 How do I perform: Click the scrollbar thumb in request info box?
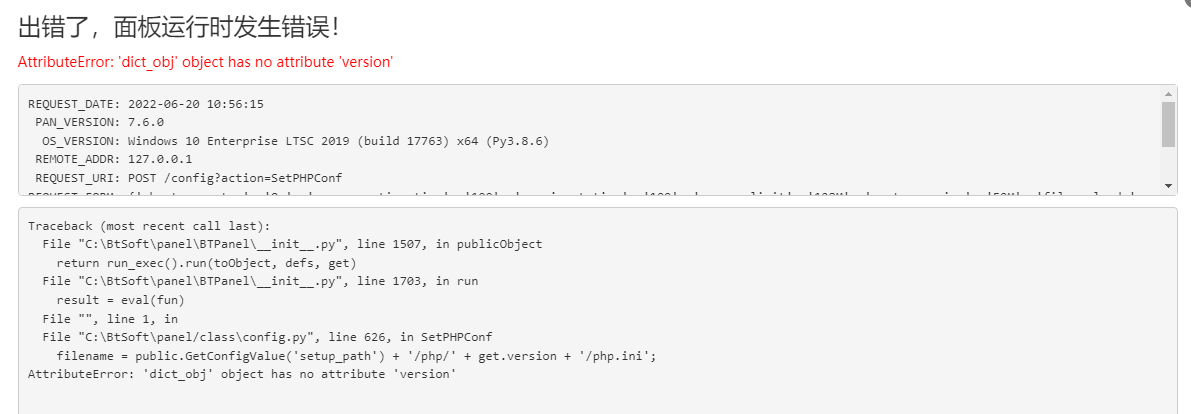point(1168,124)
